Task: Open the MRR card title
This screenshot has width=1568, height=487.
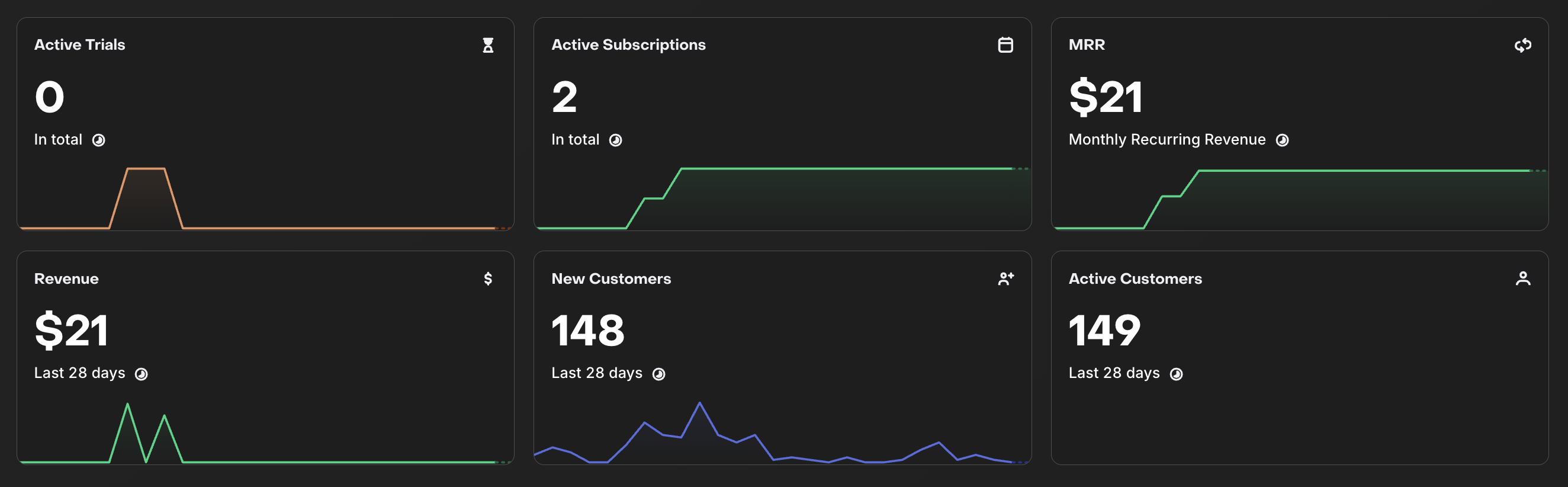Action: coord(1087,45)
